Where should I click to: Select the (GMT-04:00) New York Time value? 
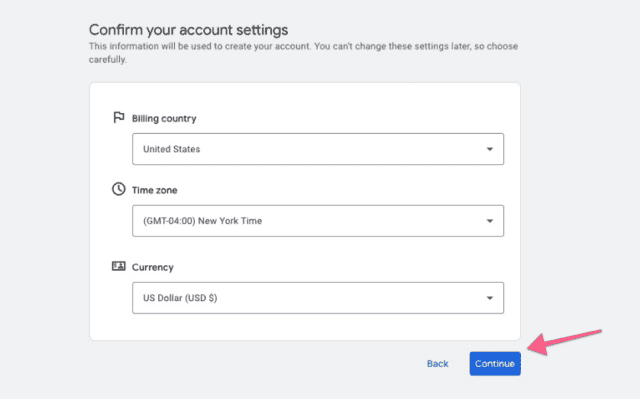[202, 221]
